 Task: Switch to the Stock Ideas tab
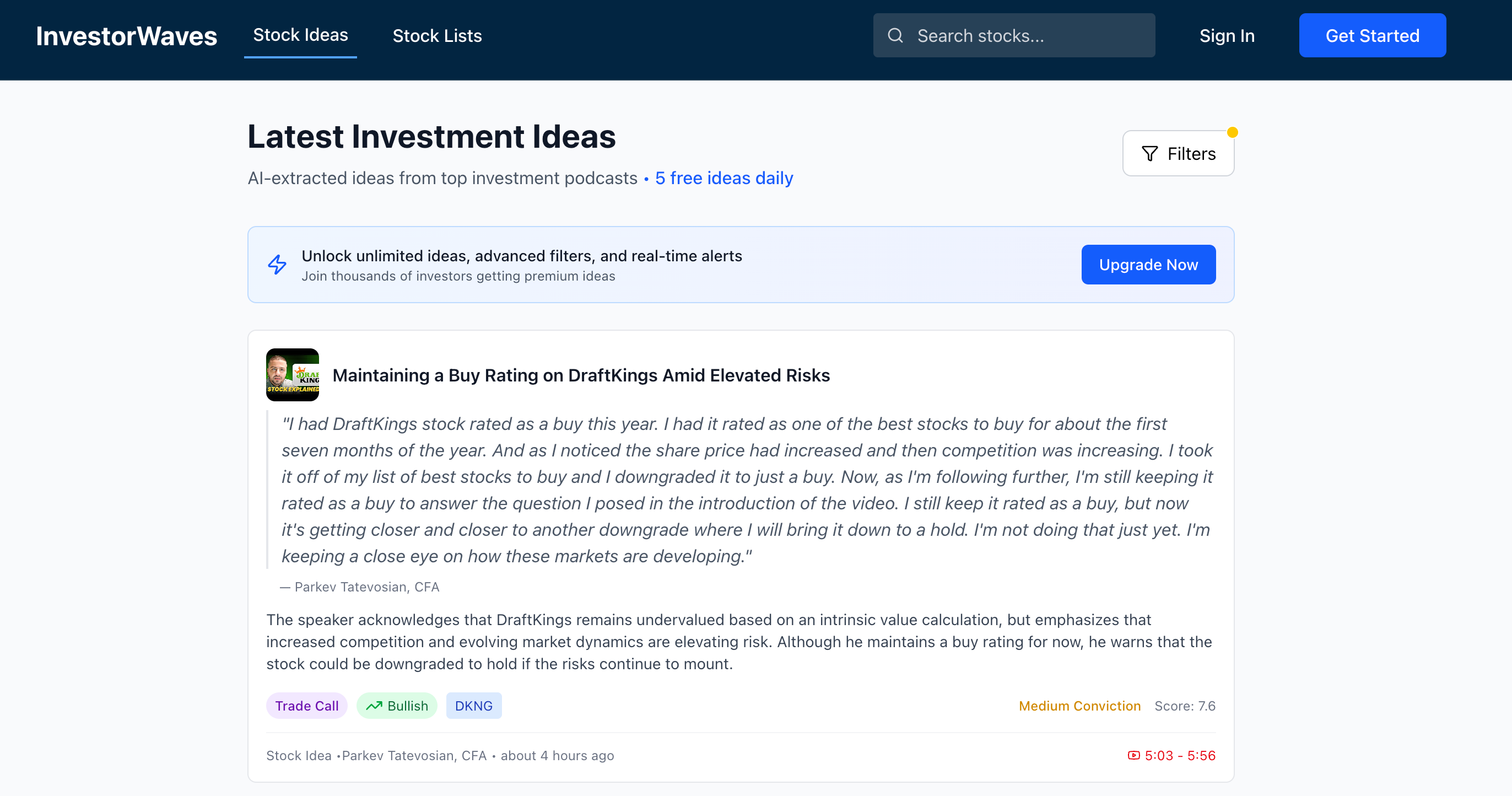300,35
